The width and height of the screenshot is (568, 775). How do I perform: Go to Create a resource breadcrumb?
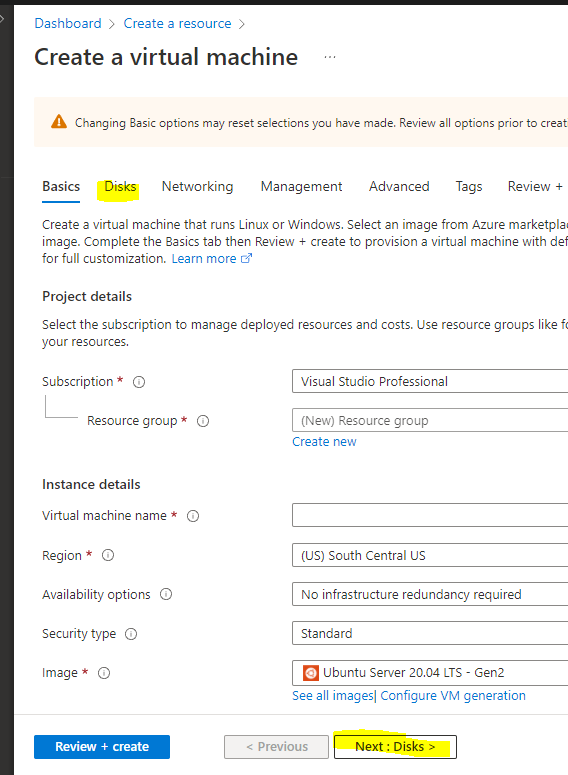tap(177, 23)
